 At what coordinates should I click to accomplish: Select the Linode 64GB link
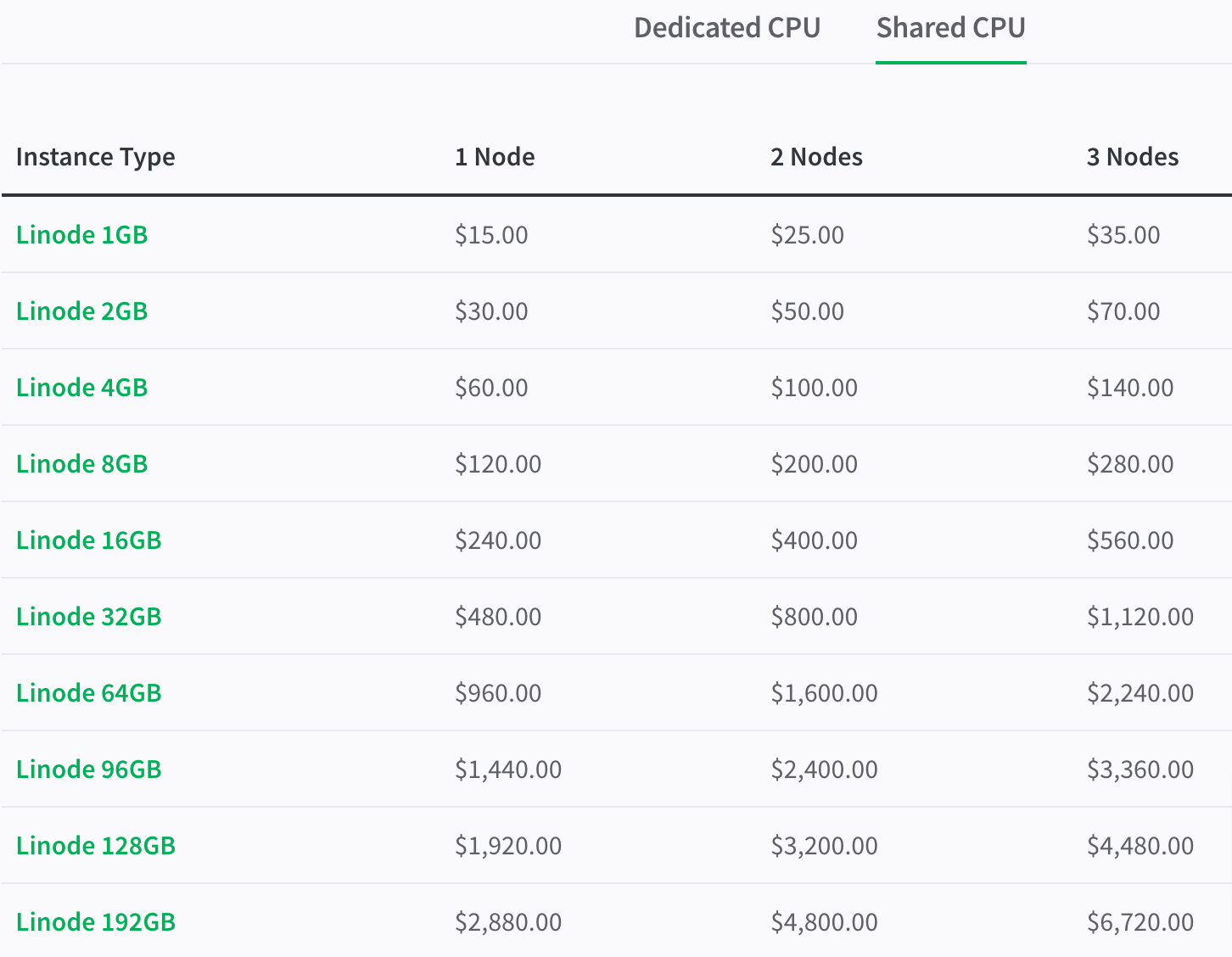point(88,693)
